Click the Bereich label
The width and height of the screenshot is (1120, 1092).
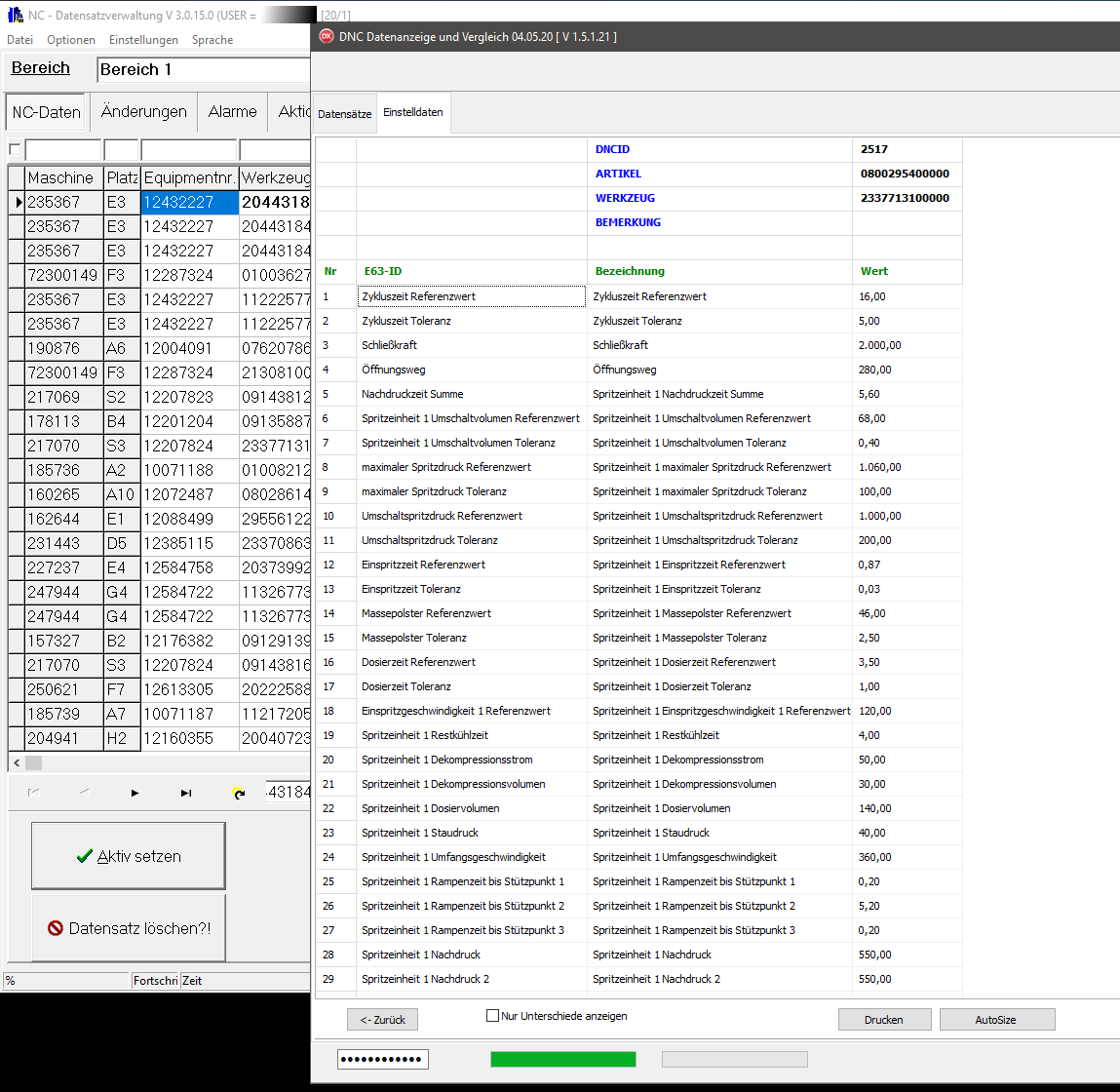pos(41,68)
